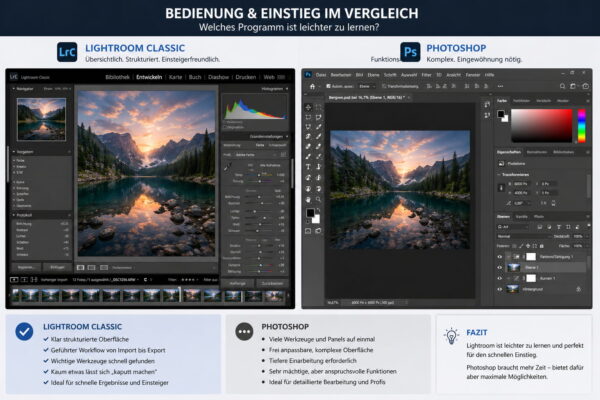Image resolution: width=600 pixels, height=400 pixels.
Task: Click the Vorherige button in Lightroom right panel
Action: [x=238, y=284]
